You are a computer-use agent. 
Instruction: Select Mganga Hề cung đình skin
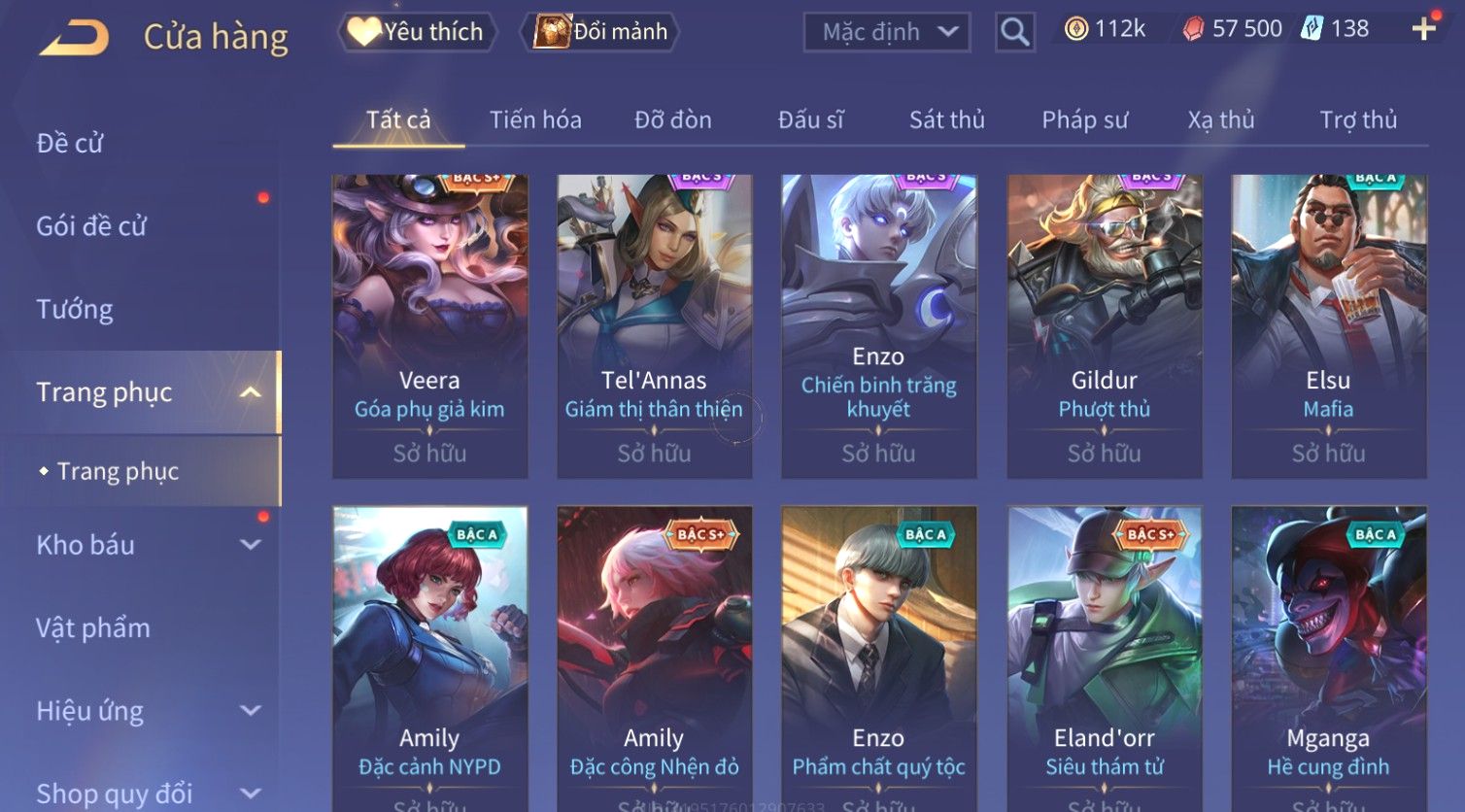(1328, 659)
